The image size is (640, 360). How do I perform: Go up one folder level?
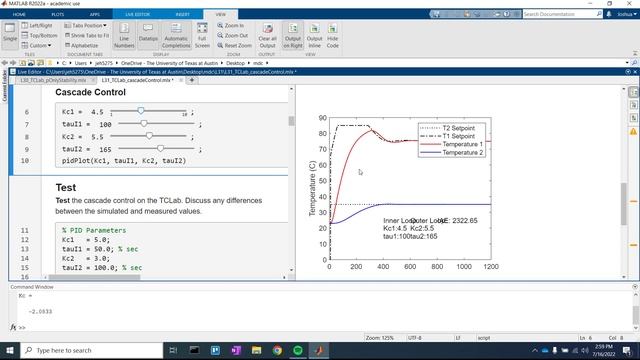click(22, 63)
